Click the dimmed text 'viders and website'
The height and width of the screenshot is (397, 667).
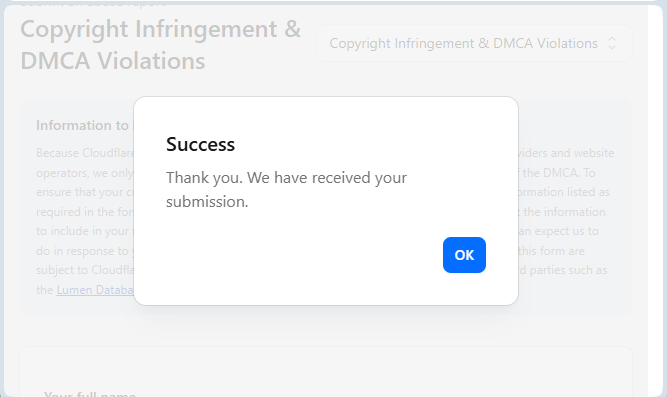click(566, 153)
